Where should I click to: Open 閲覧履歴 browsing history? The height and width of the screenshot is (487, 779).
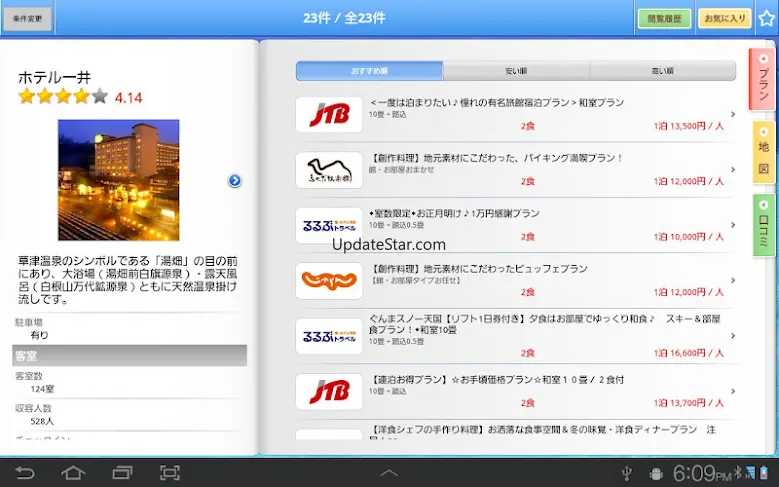coord(664,18)
